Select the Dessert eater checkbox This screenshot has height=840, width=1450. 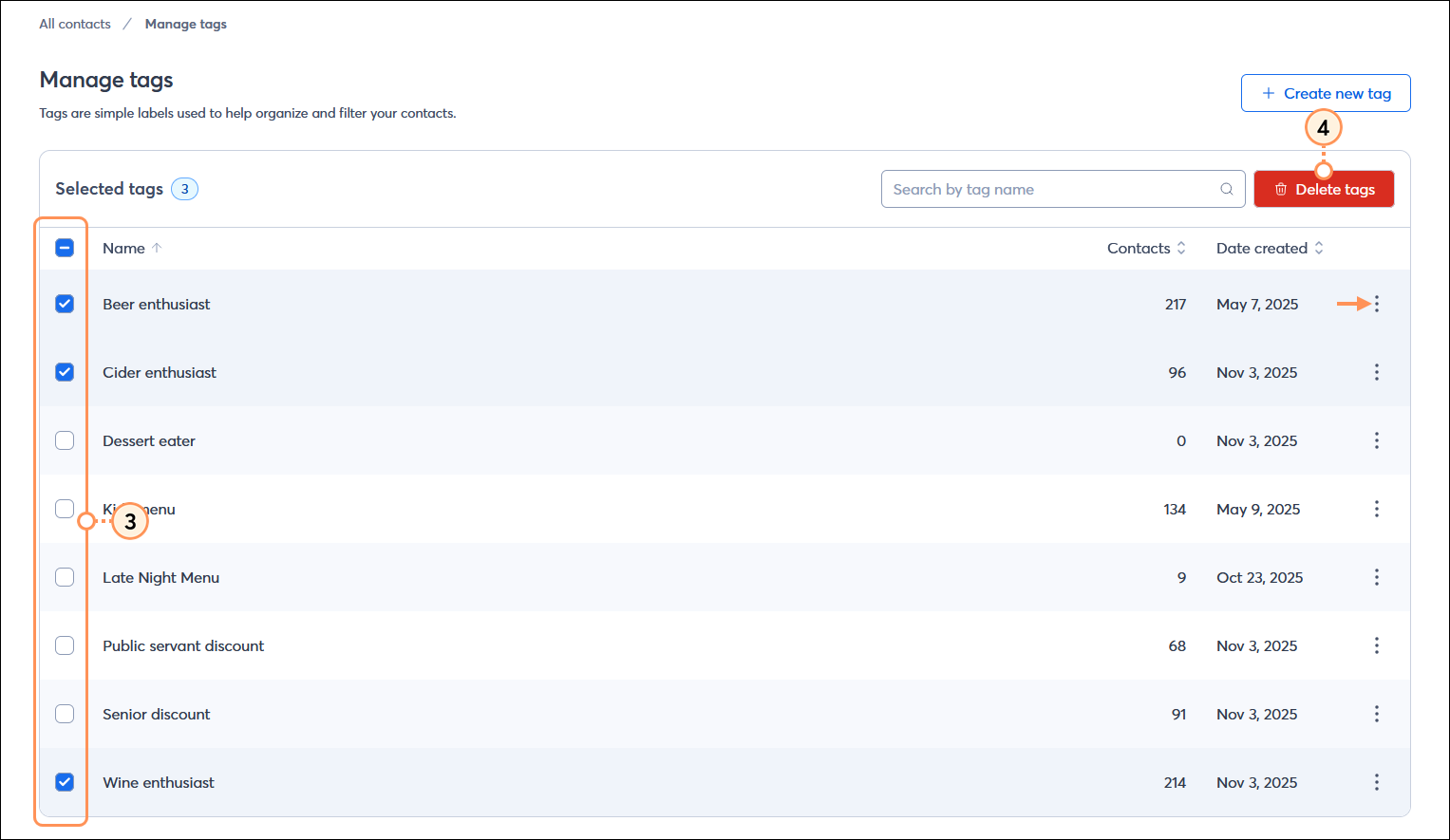65,440
